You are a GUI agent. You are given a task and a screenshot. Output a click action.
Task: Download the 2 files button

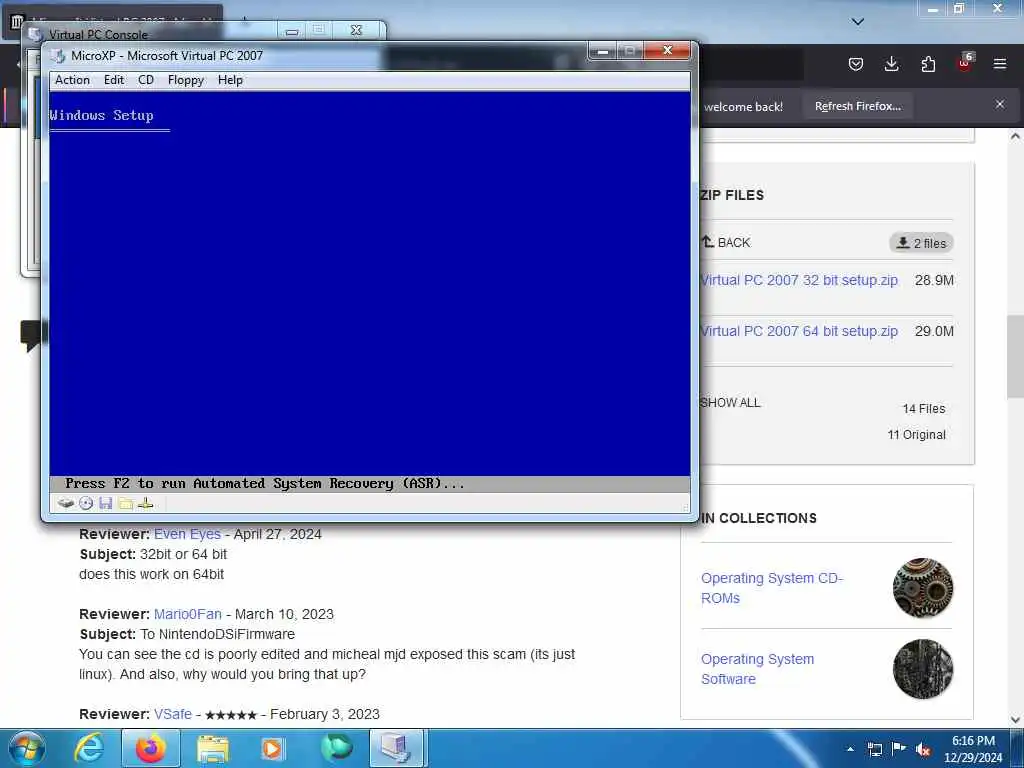click(x=921, y=243)
